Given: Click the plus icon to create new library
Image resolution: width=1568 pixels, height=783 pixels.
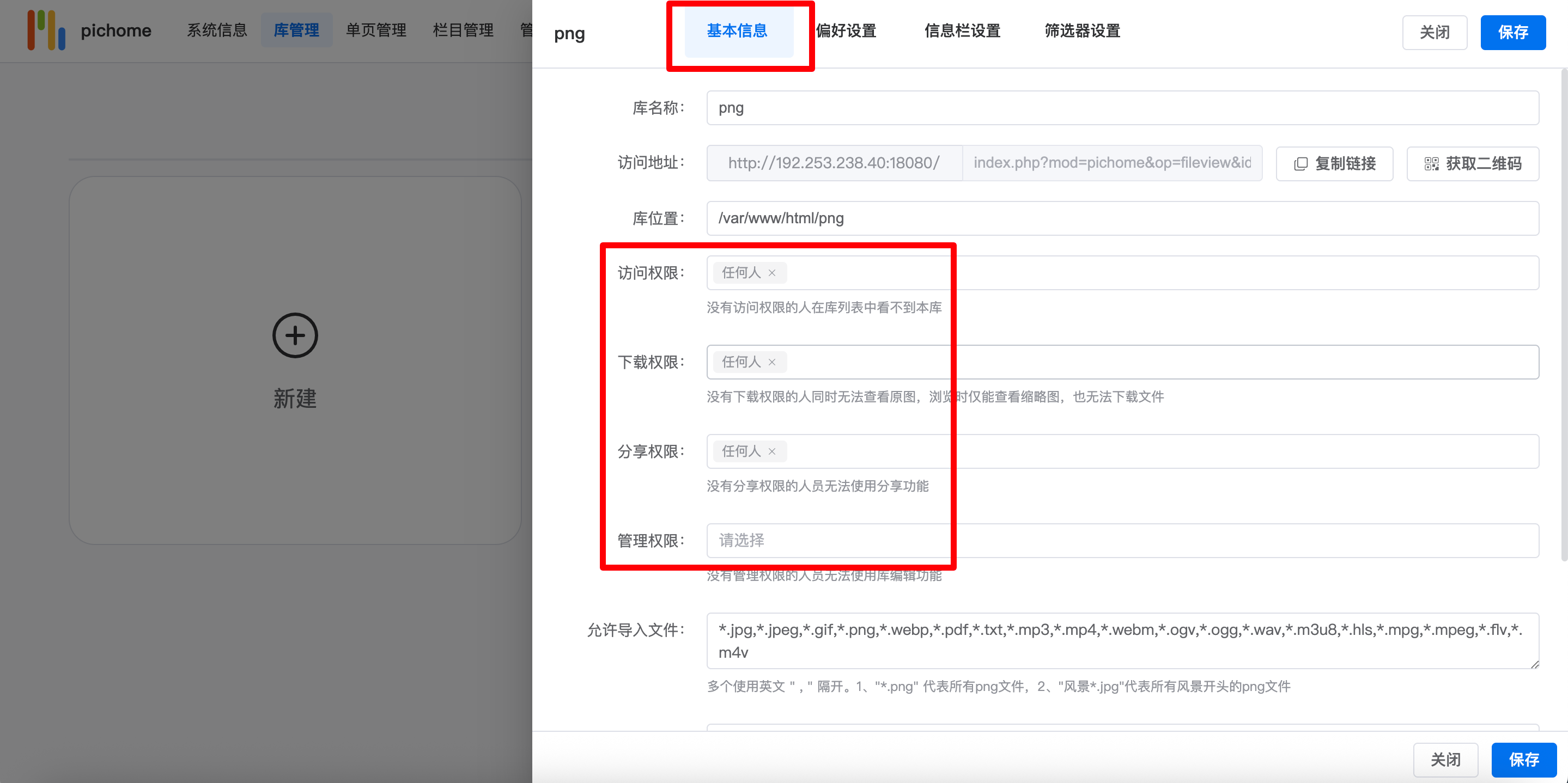Looking at the screenshot, I should (x=295, y=335).
